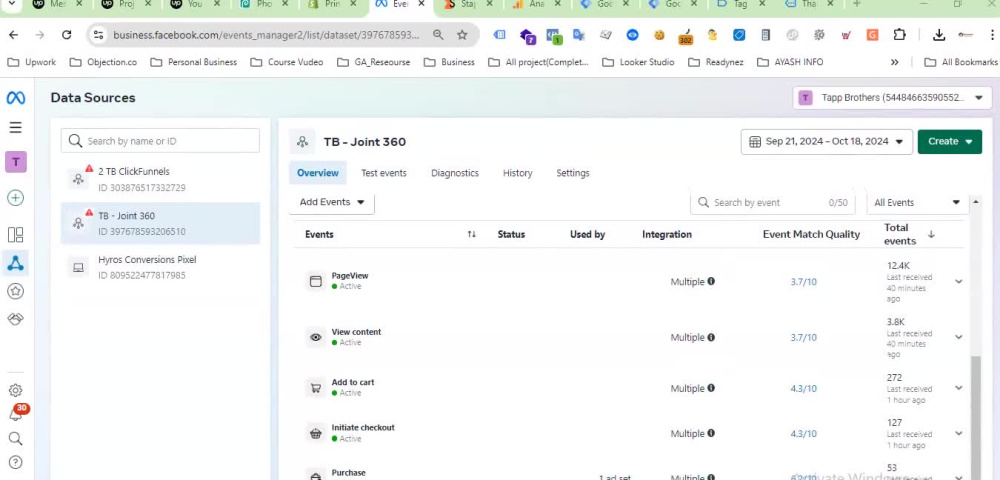Click the browser address bar URL
1000x480 pixels.
(266, 35)
